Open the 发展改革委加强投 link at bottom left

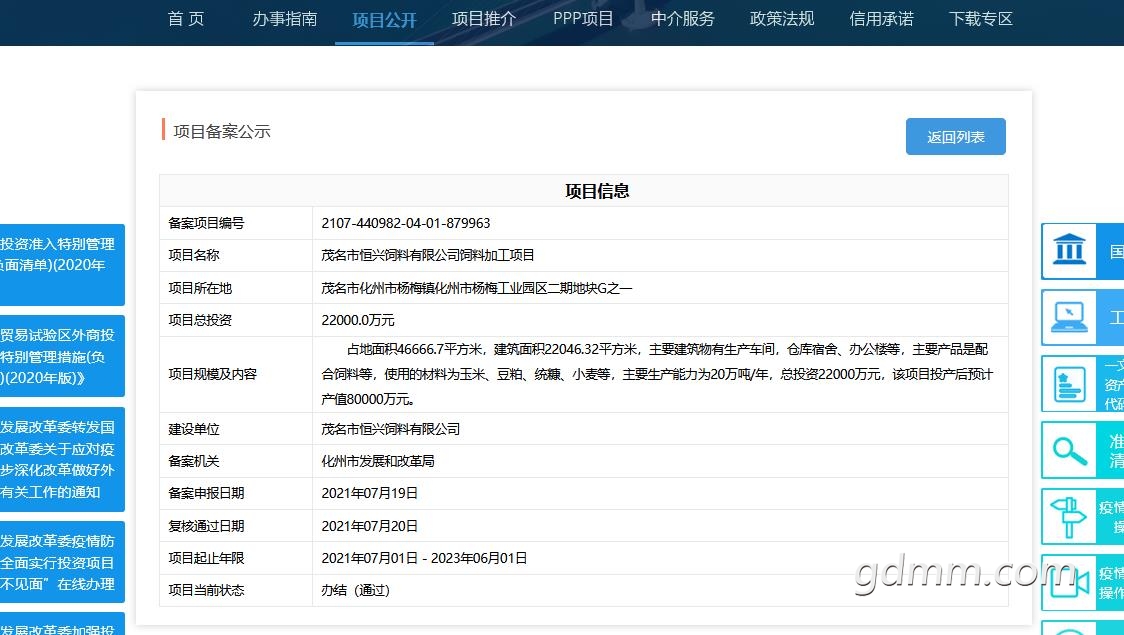coord(62,624)
